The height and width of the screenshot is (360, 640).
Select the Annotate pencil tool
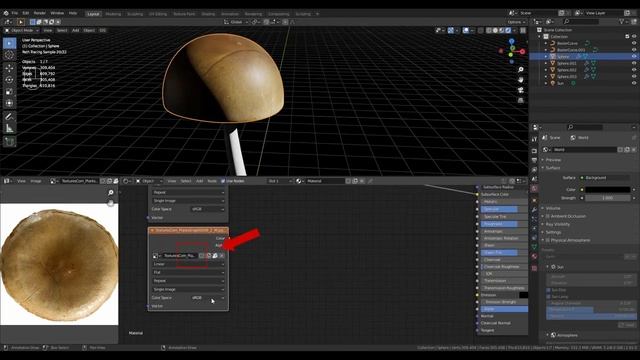tap(9, 117)
